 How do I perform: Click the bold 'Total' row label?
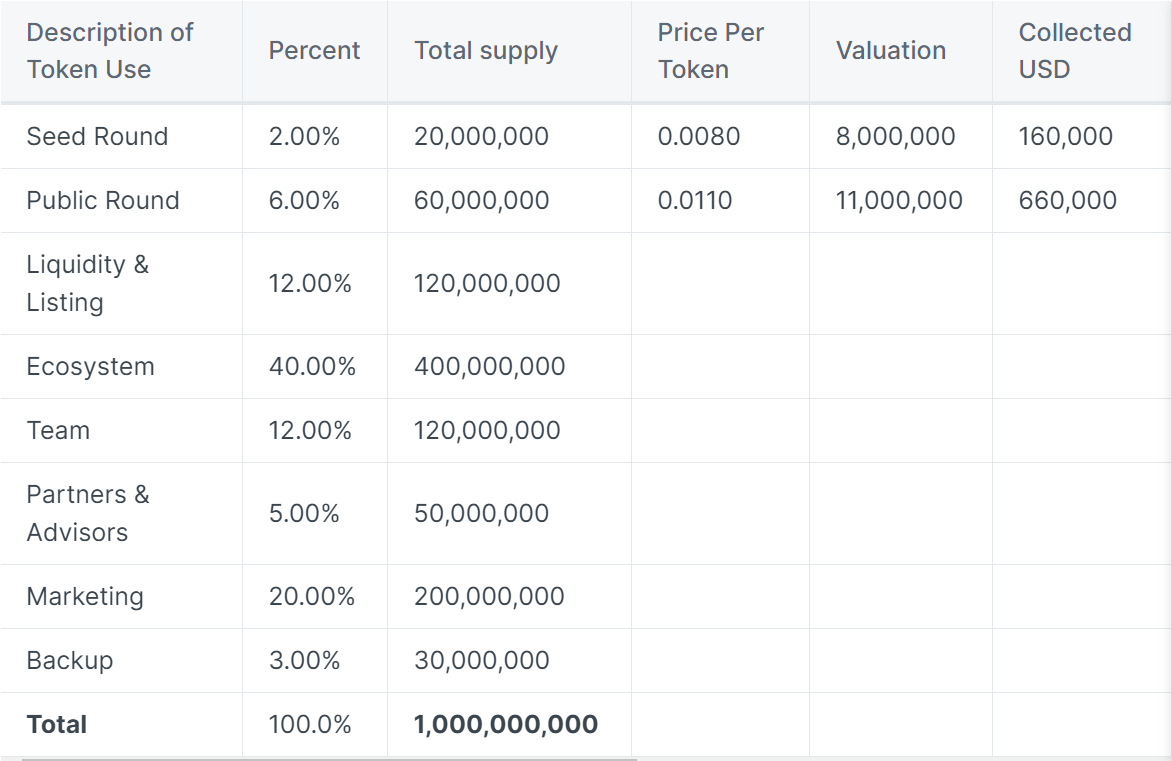57,724
